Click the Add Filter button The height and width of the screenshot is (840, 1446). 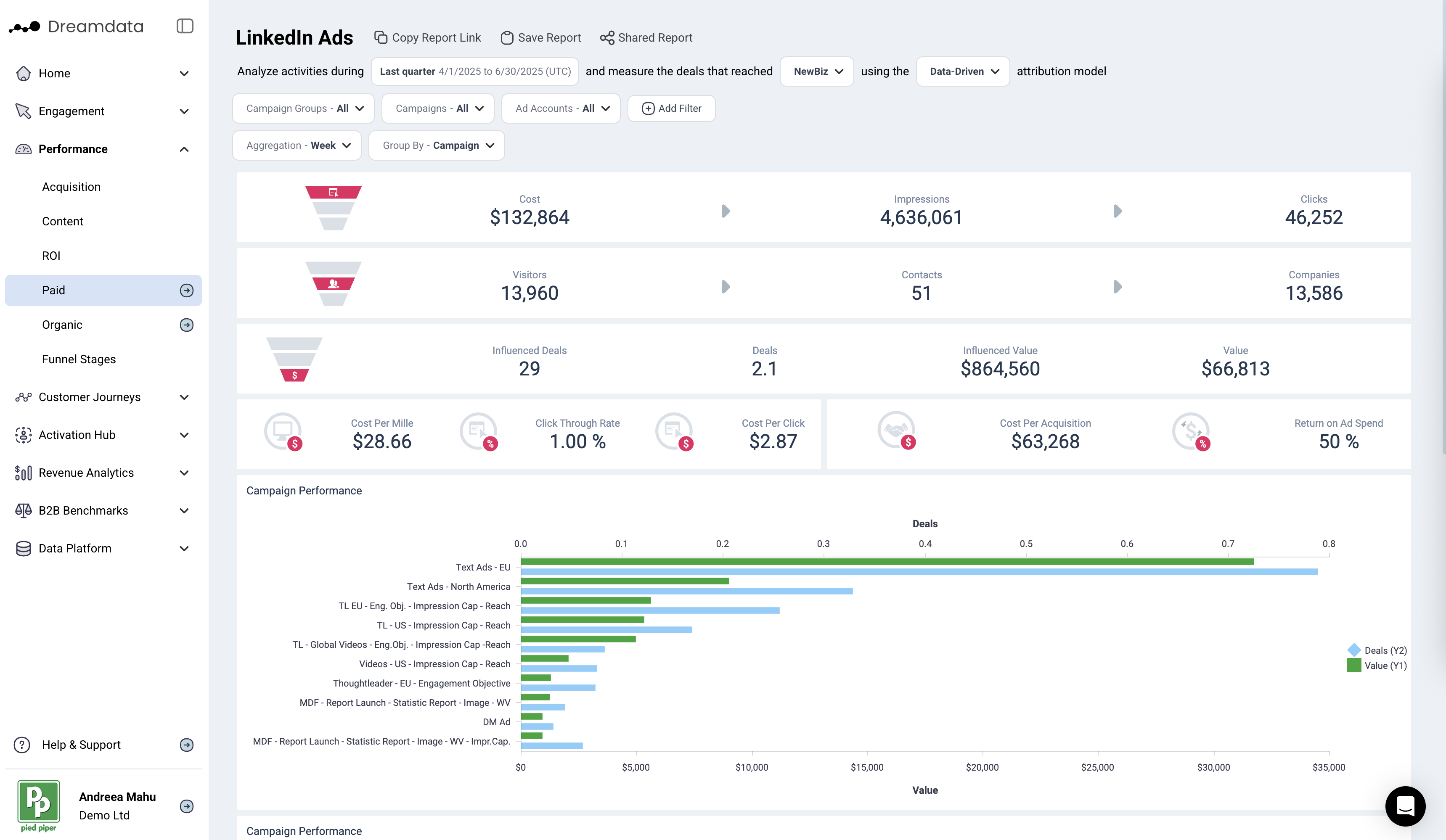point(671,108)
